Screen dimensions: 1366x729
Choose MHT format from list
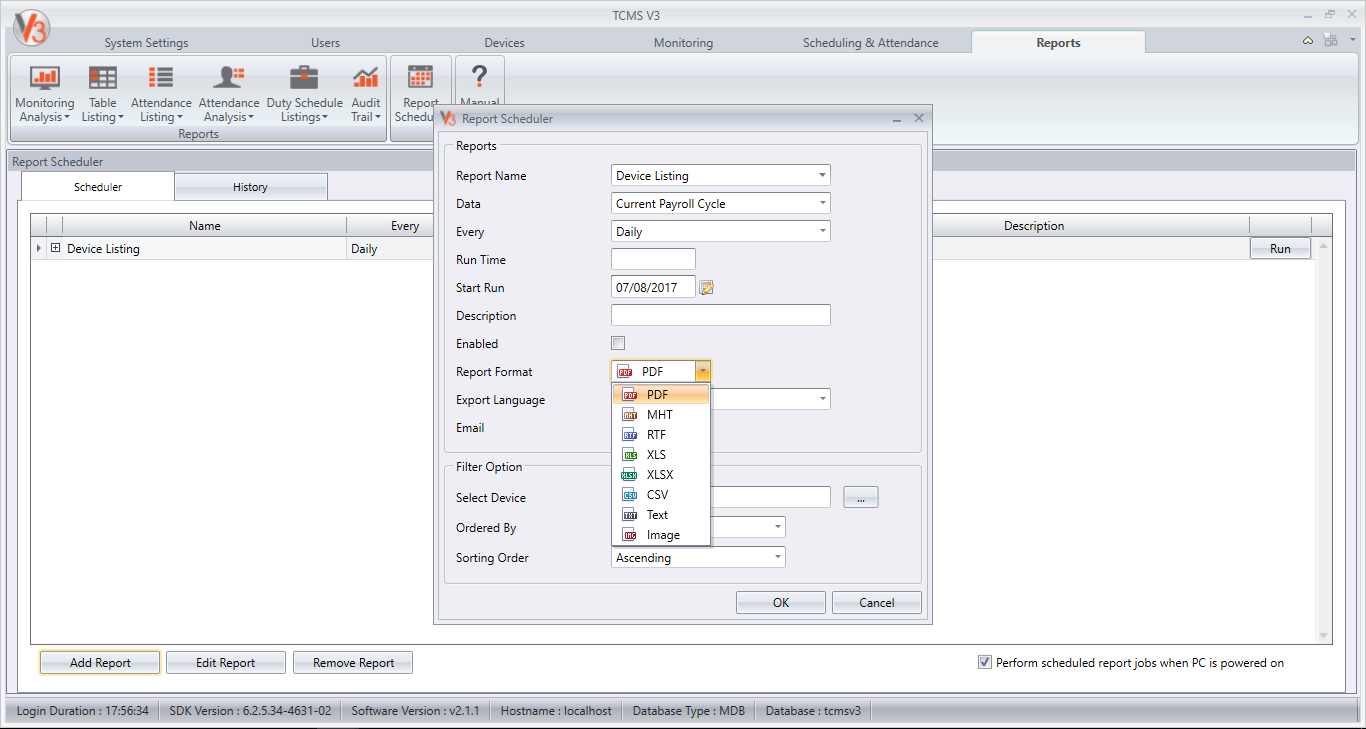click(661, 415)
